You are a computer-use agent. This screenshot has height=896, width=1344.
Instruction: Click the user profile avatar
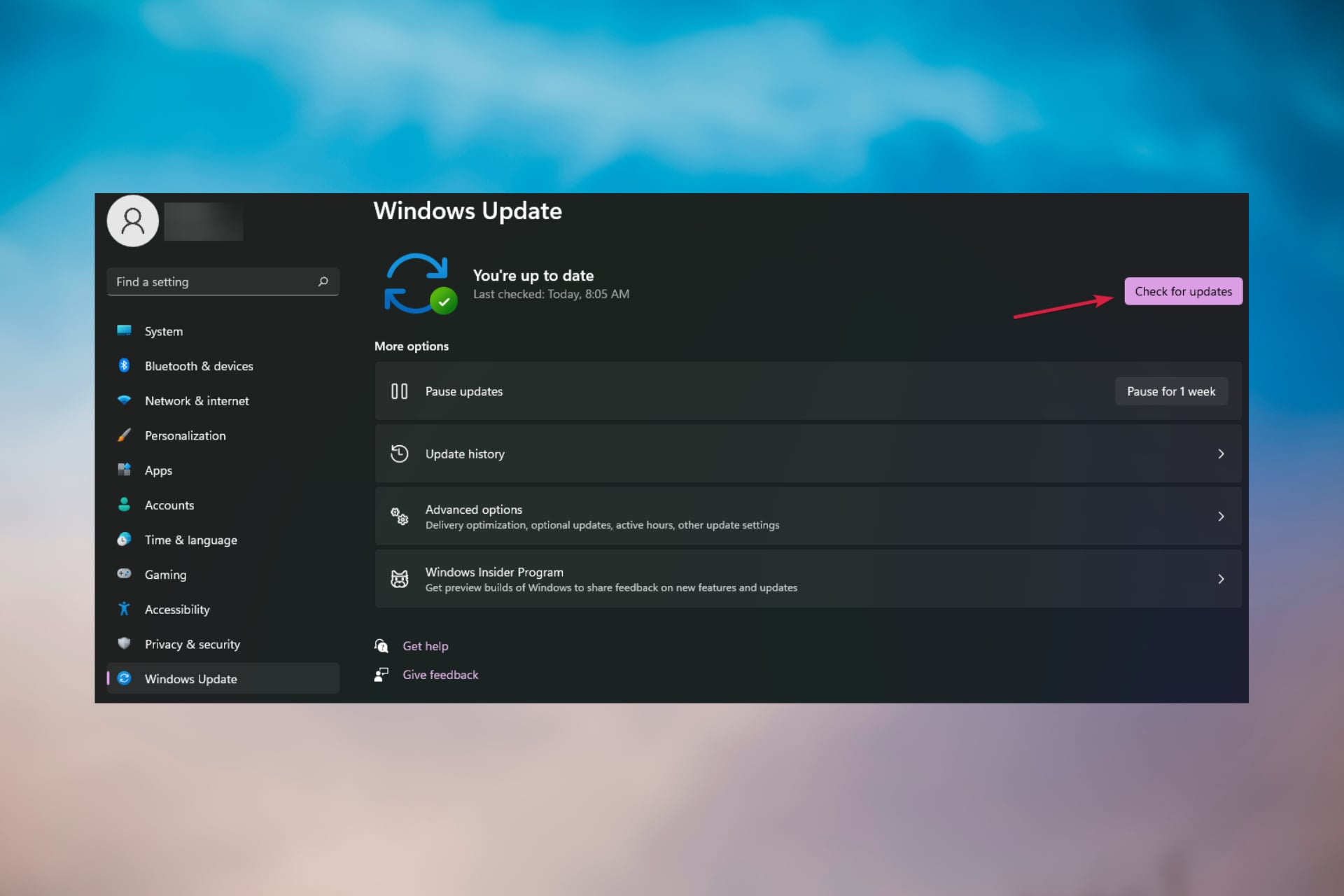[132, 221]
